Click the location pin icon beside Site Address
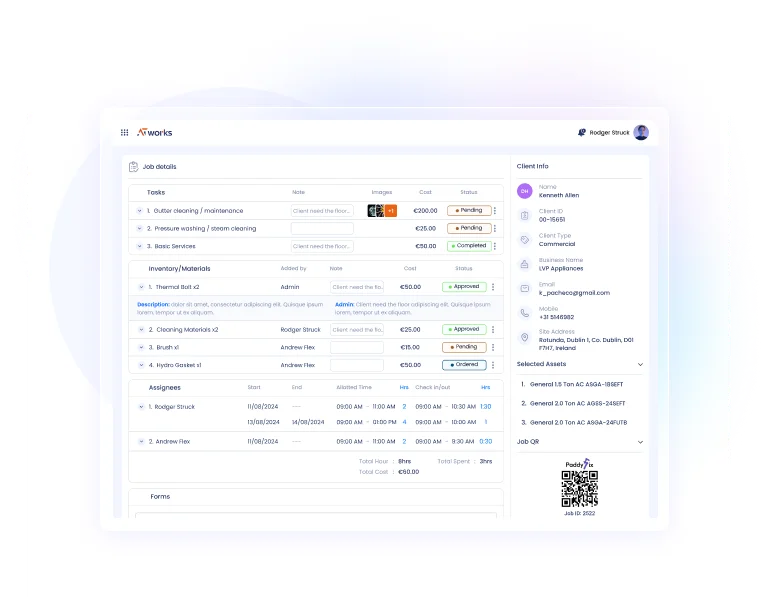 pyautogui.click(x=524, y=338)
